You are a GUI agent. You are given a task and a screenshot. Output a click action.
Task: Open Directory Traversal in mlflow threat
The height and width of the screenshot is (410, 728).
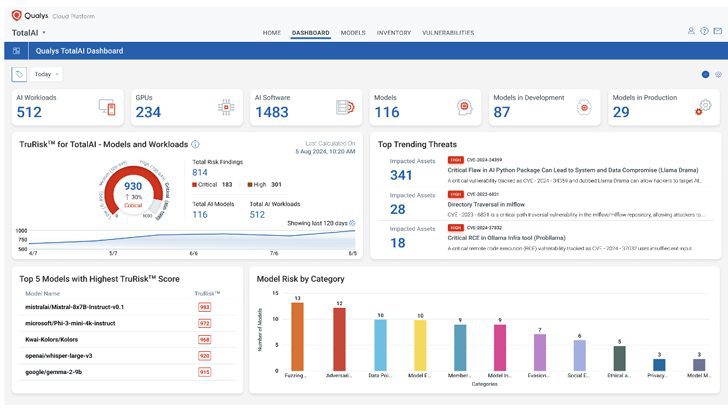(x=486, y=204)
